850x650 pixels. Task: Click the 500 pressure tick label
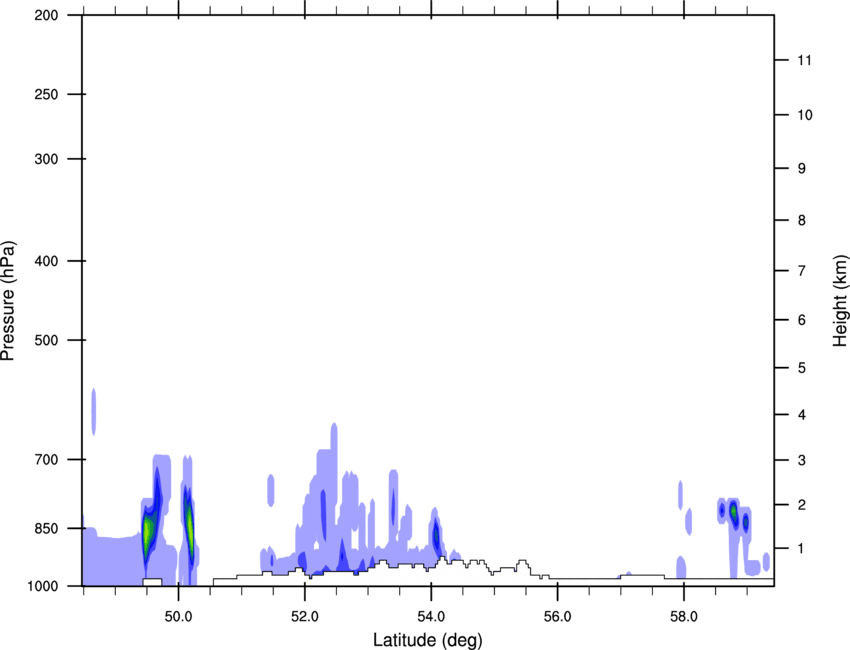pyautogui.click(x=46, y=340)
